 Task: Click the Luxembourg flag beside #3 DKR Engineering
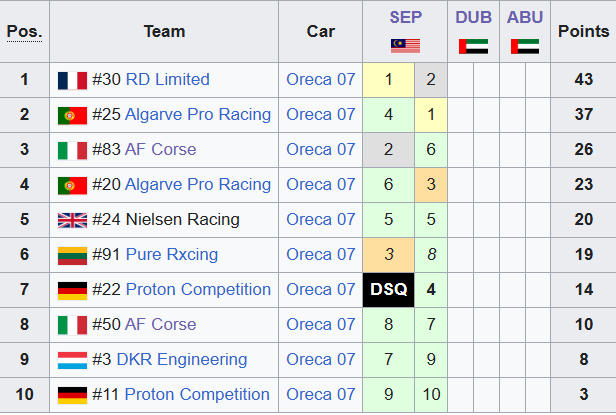[72, 360]
